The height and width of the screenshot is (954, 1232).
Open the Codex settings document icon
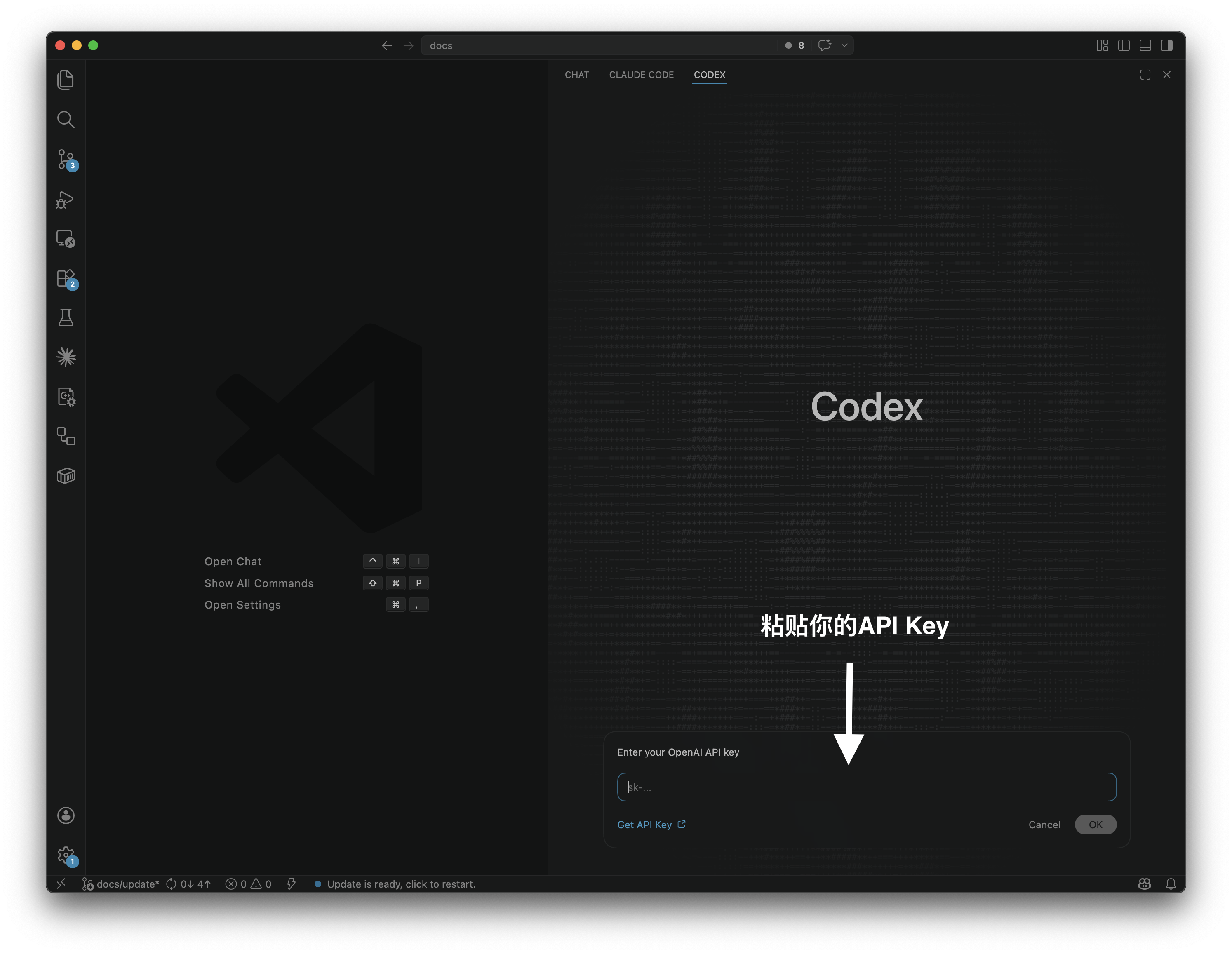pyautogui.click(x=66, y=397)
